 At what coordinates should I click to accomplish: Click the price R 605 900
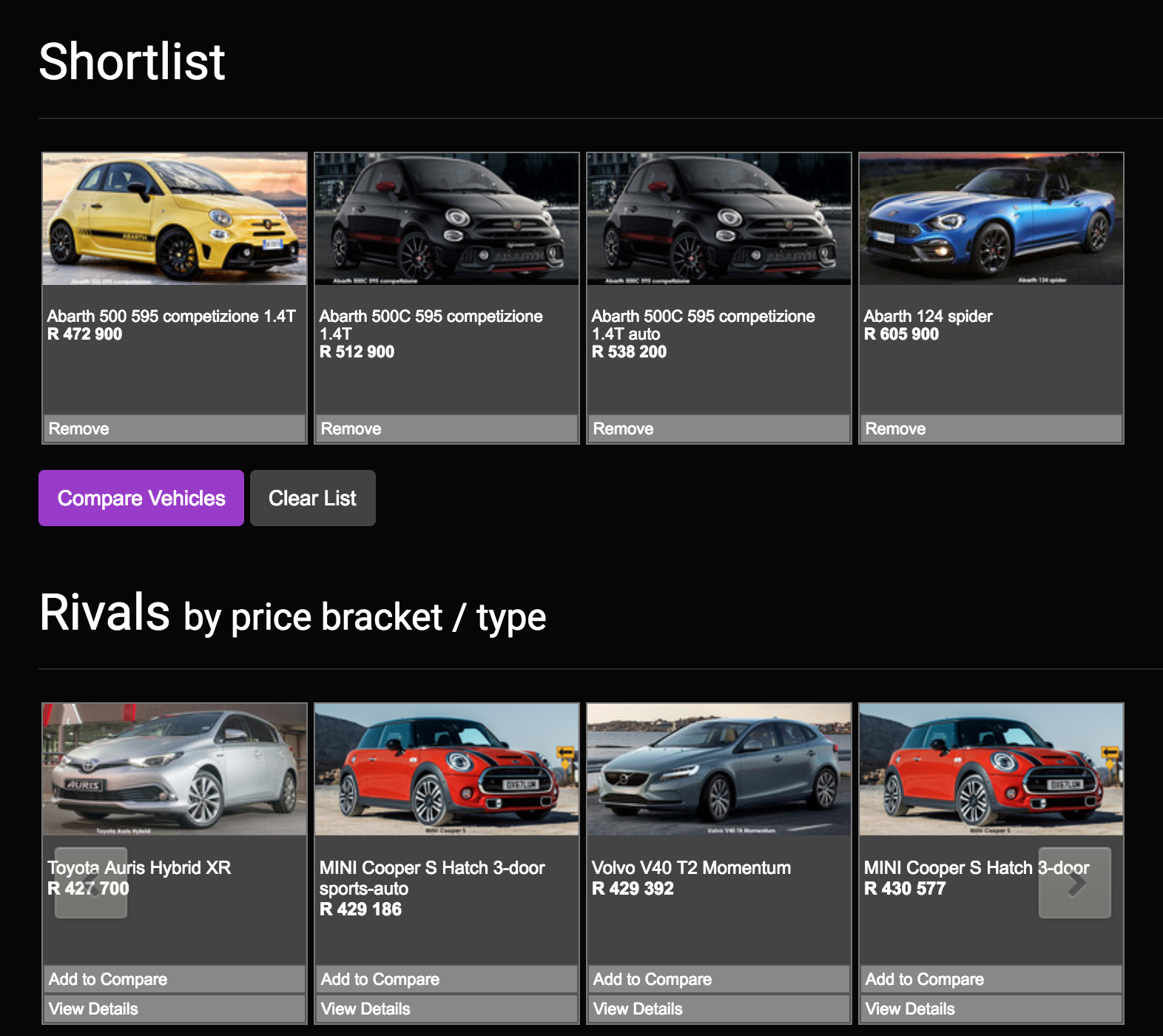(902, 334)
